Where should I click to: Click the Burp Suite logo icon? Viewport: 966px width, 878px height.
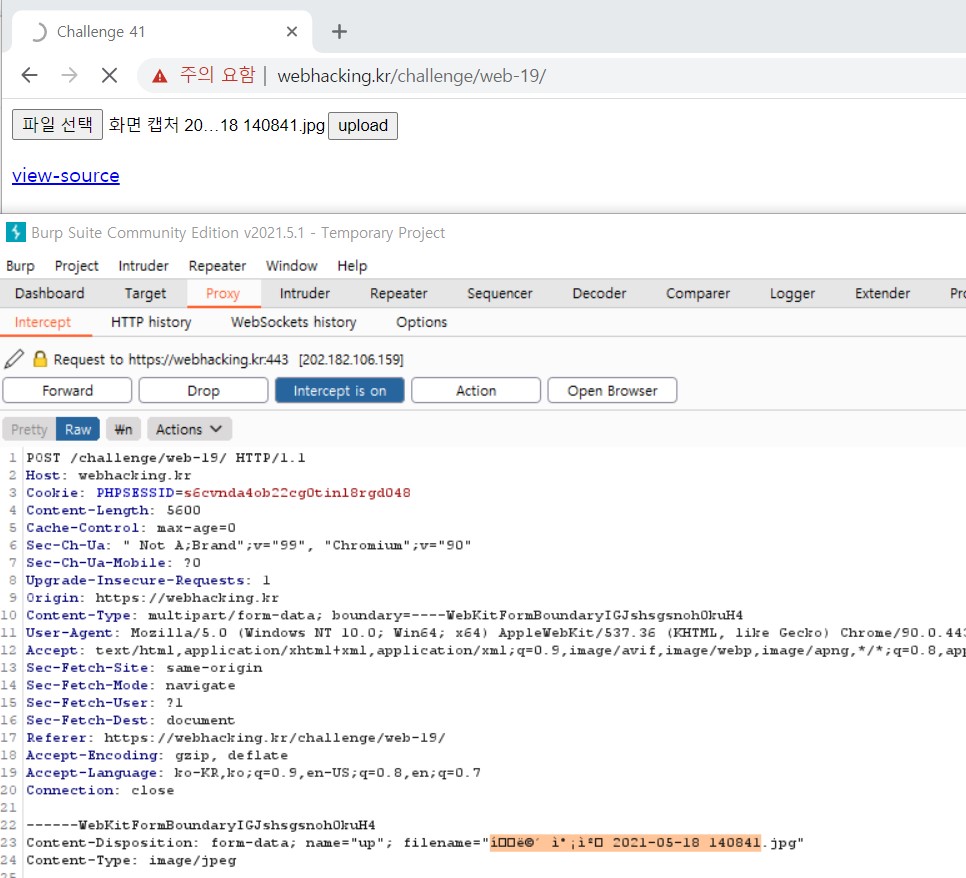pos(15,232)
